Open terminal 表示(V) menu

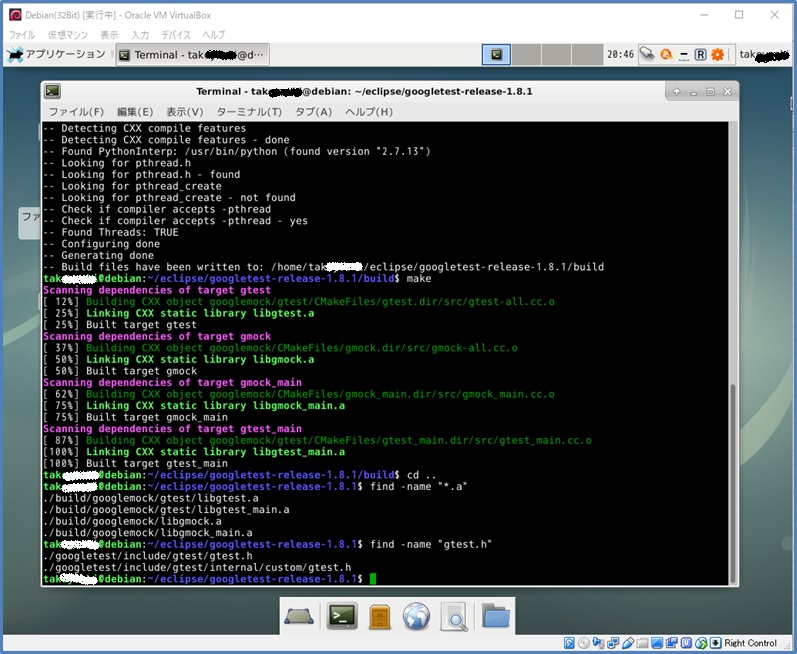[x=185, y=112]
